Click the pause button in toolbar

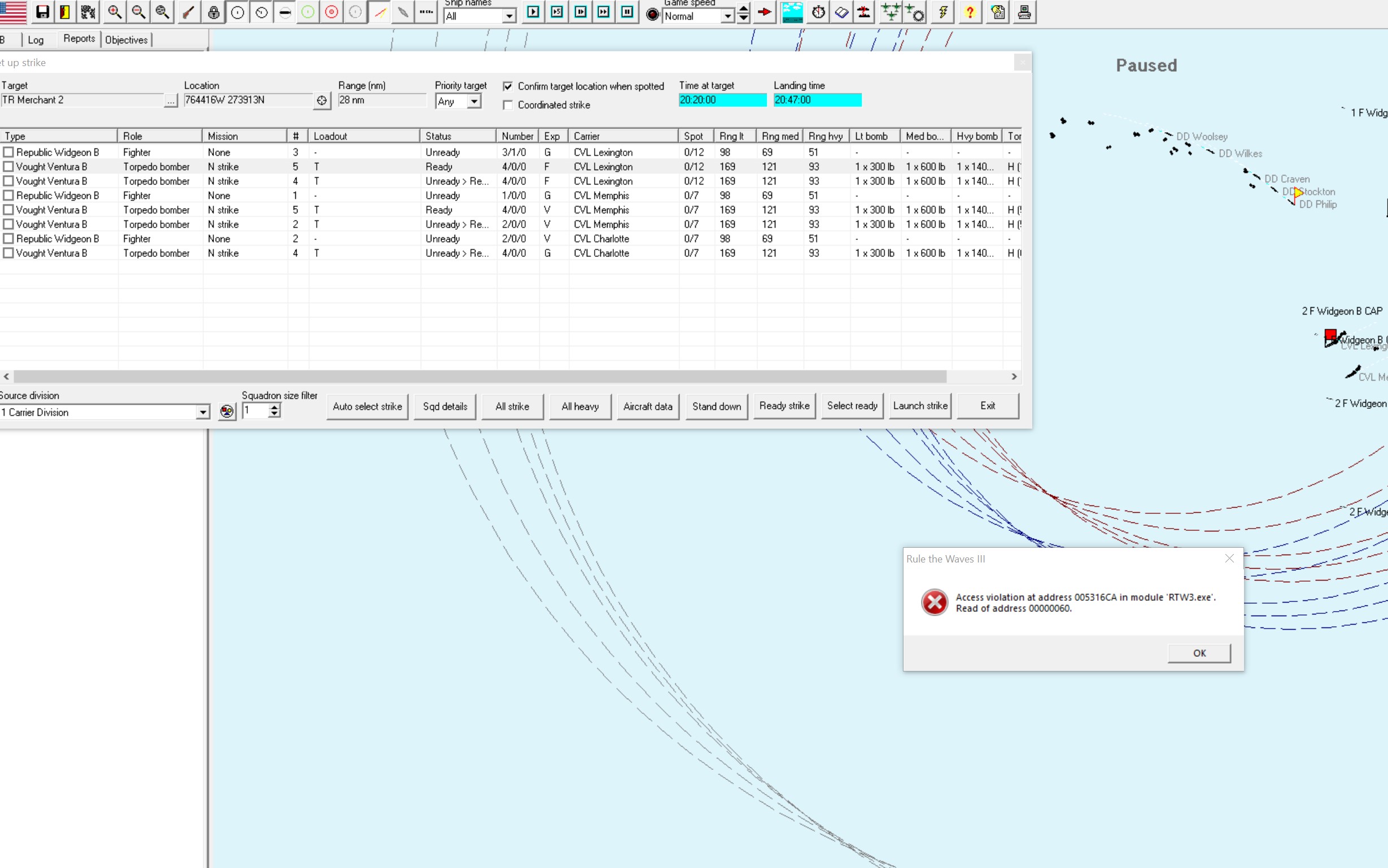627,12
